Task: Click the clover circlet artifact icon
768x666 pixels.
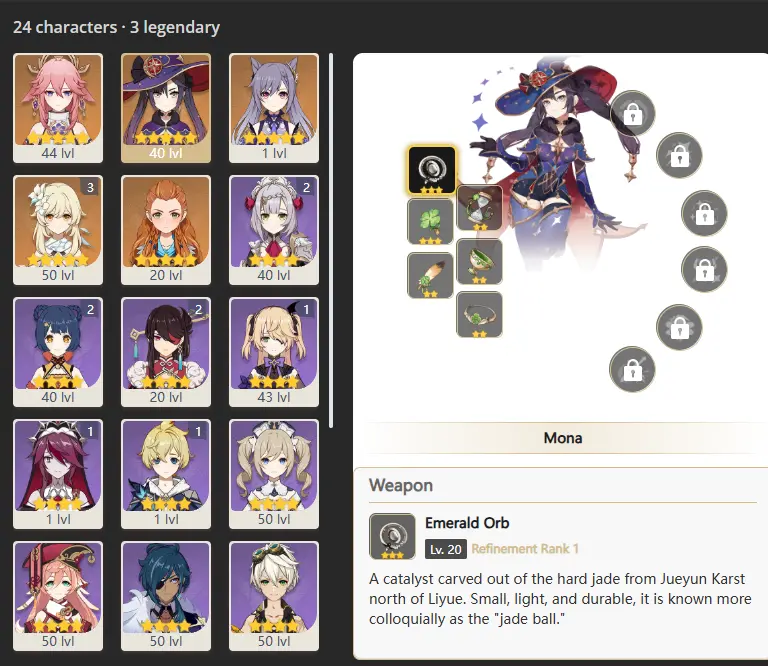Action: tap(479, 314)
